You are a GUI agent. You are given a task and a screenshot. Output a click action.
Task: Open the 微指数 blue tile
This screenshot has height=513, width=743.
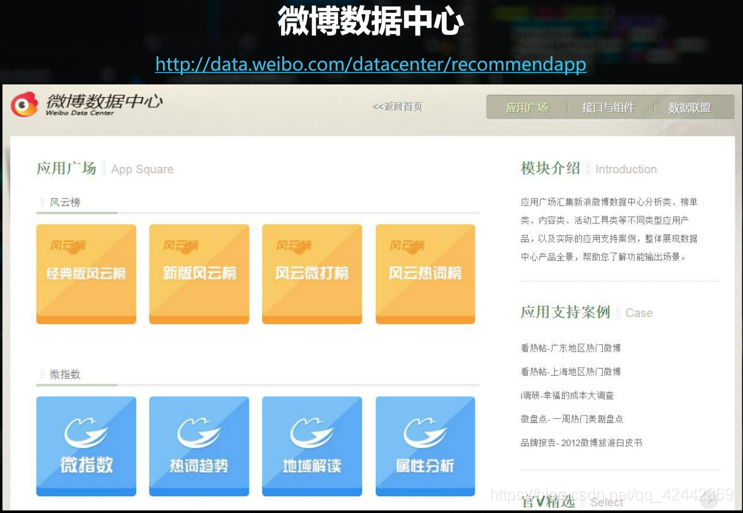coord(86,446)
